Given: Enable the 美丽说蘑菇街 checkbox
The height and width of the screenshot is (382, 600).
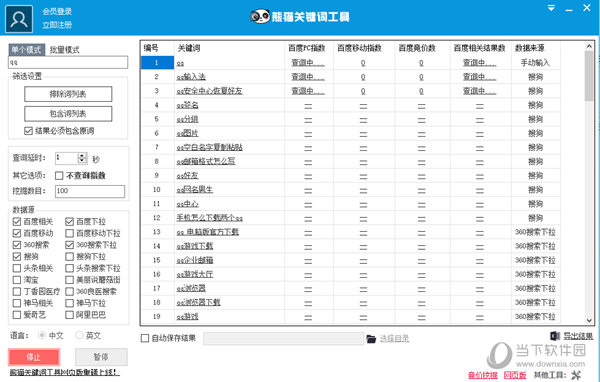Looking at the screenshot, I should pos(69,280).
